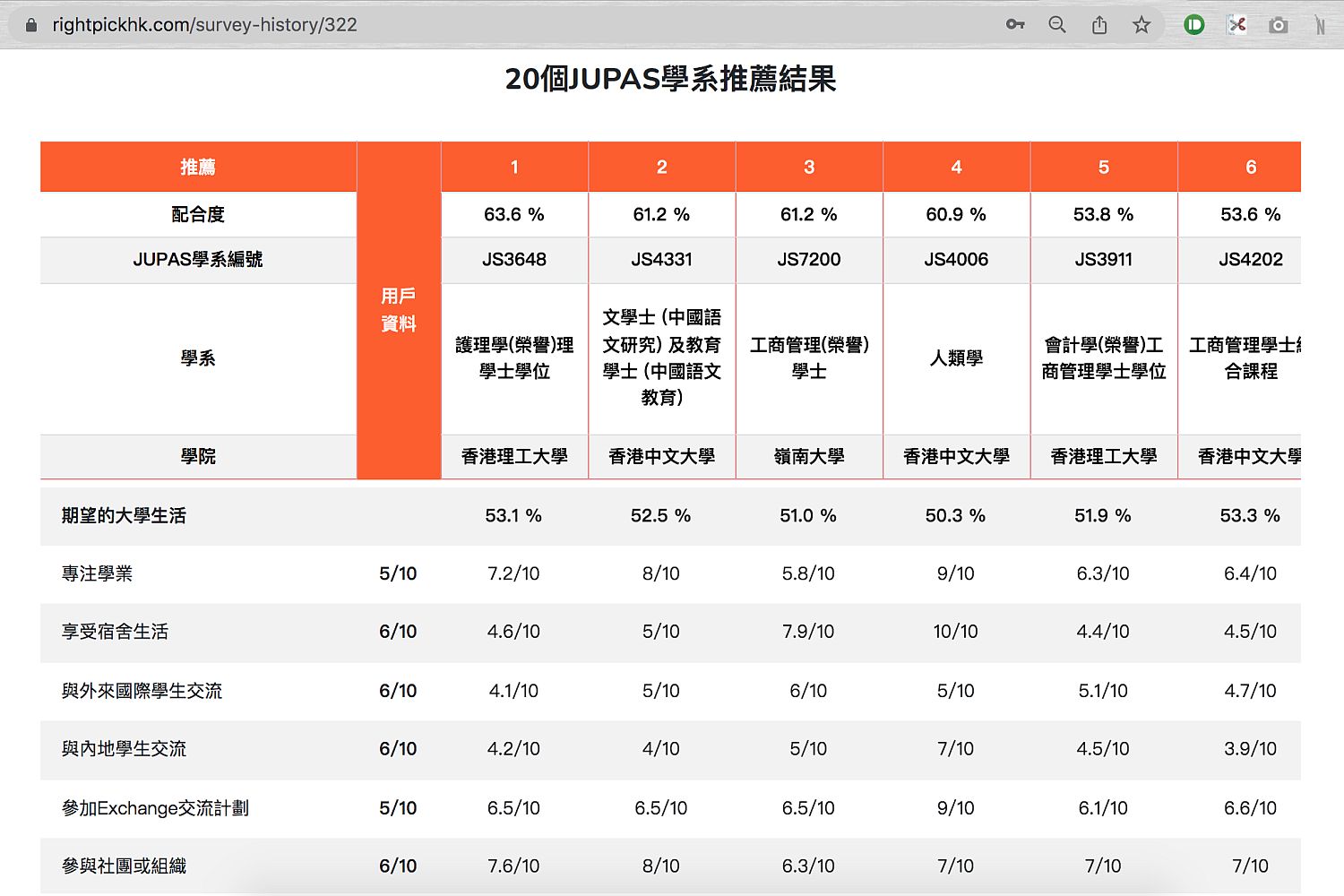Click programme code JS4202
Image resolution: width=1344 pixels, height=896 pixels.
[1251, 260]
